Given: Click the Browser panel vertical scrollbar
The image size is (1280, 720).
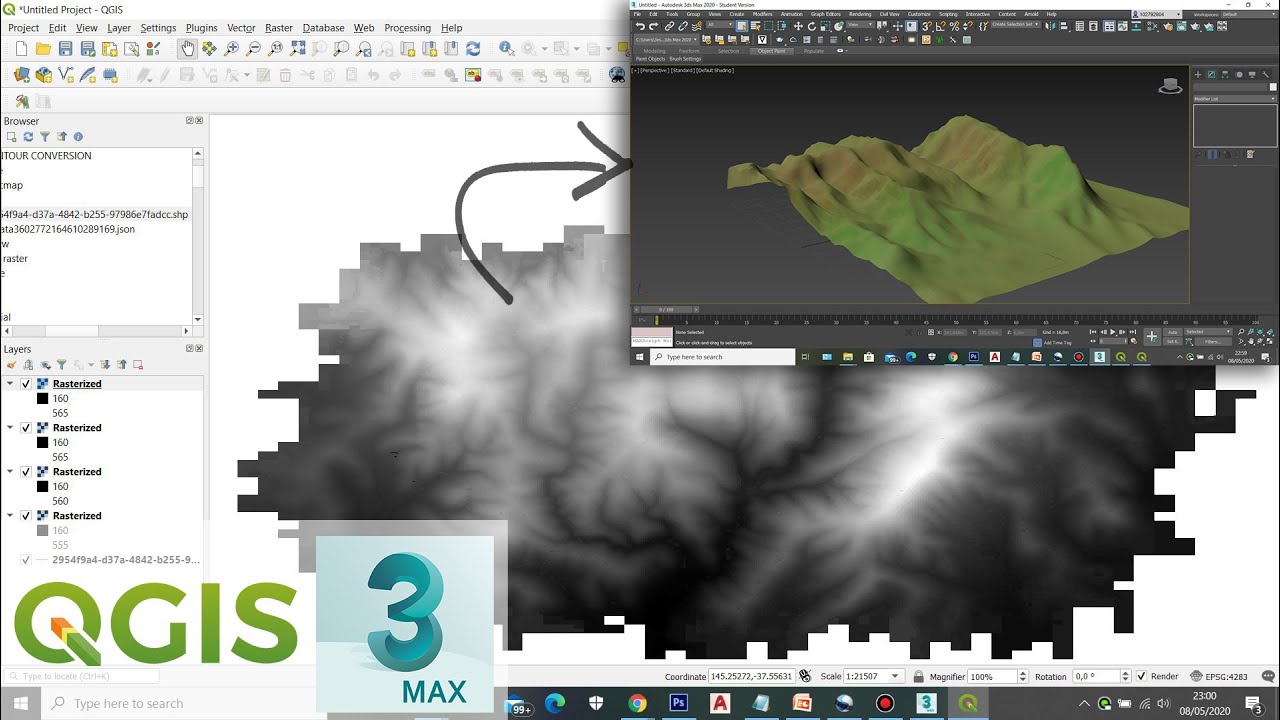Looking at the screenshot, I should tap(198, 235).
